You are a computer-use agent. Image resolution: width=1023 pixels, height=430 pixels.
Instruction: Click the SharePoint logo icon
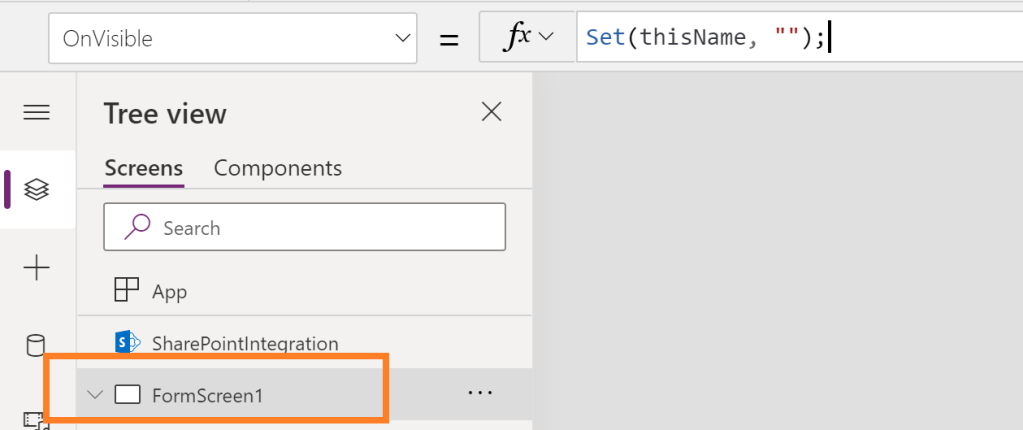pyautogui.click(x=127, y=343)
